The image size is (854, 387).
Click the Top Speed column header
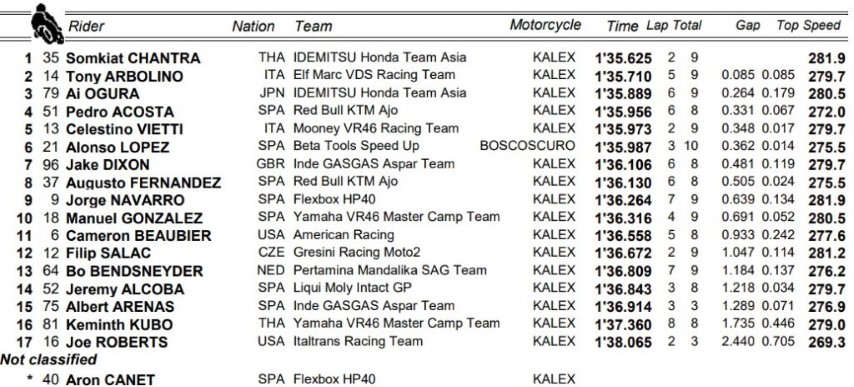click(808, 26)
